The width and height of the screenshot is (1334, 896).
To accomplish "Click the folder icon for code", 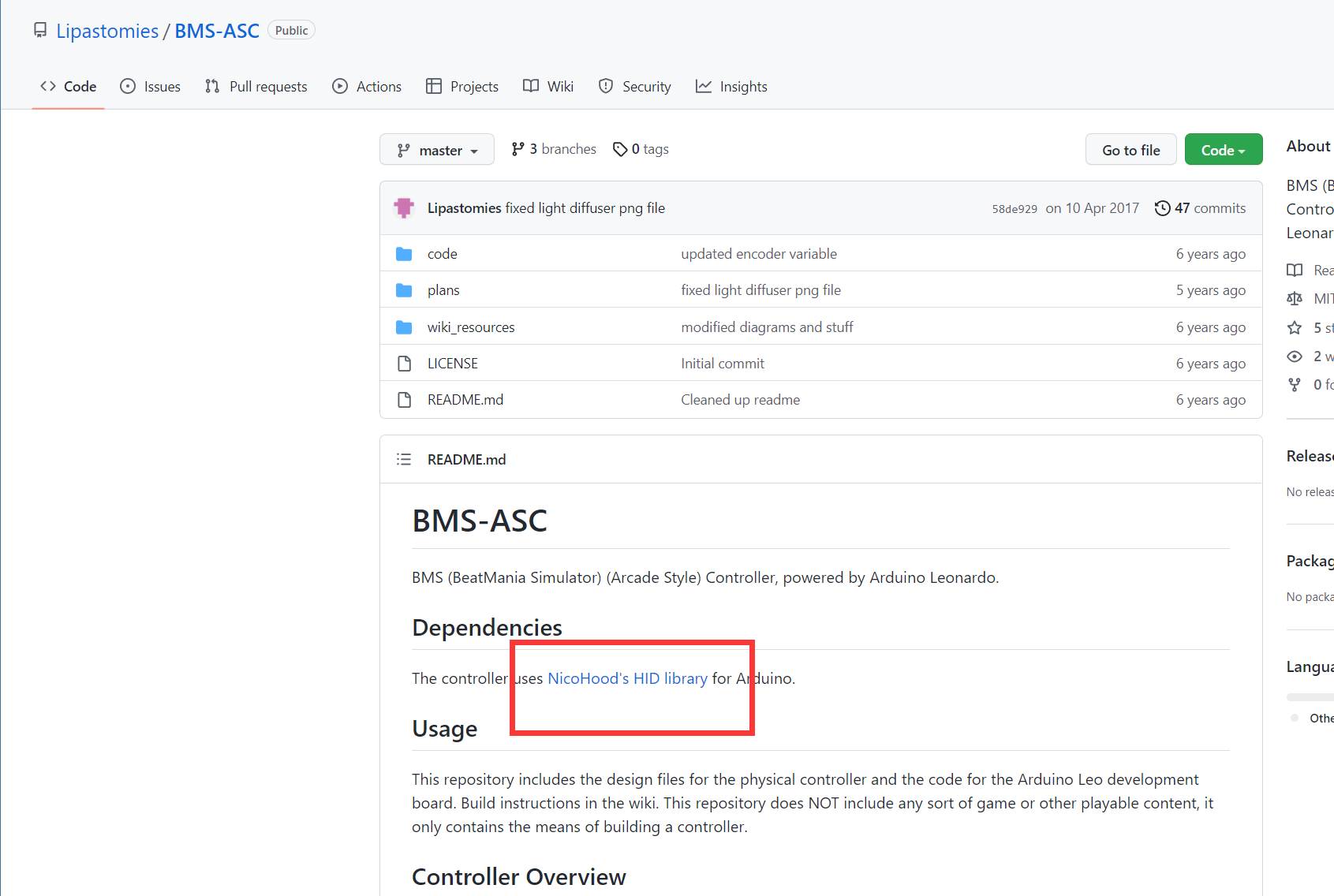I will point(404,254).
